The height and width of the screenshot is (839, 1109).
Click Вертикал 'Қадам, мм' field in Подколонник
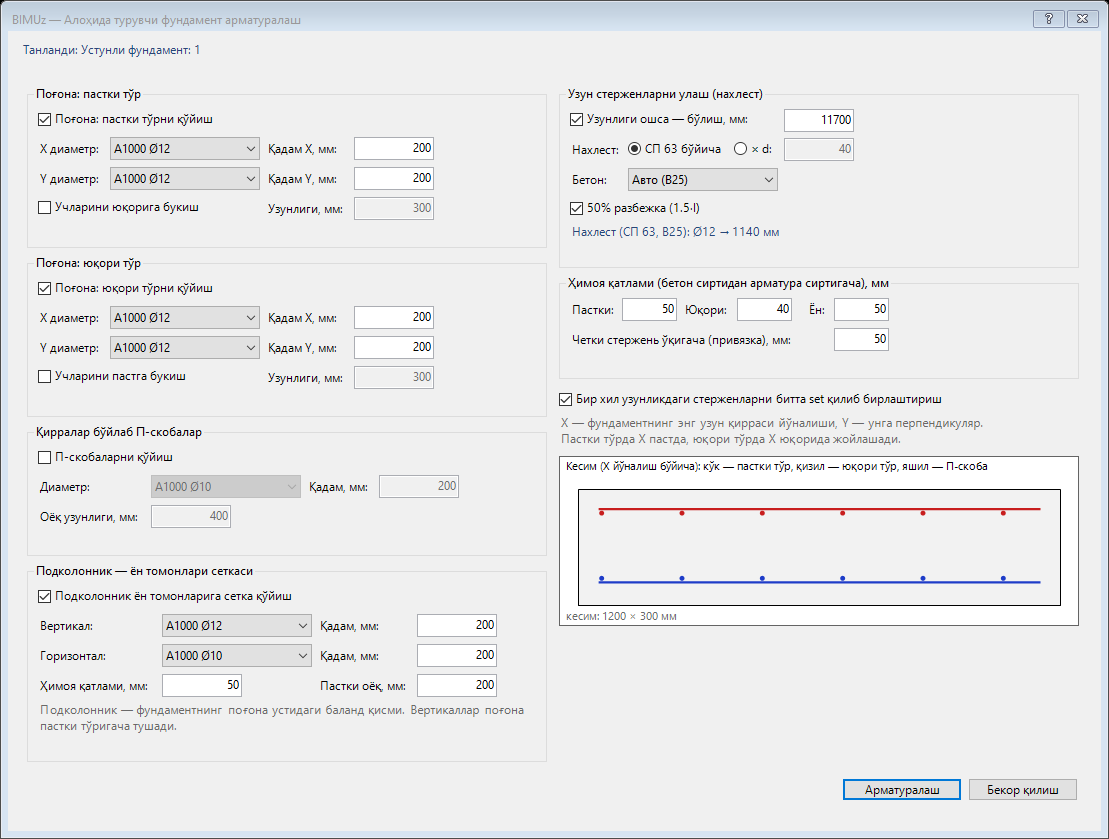457,625
